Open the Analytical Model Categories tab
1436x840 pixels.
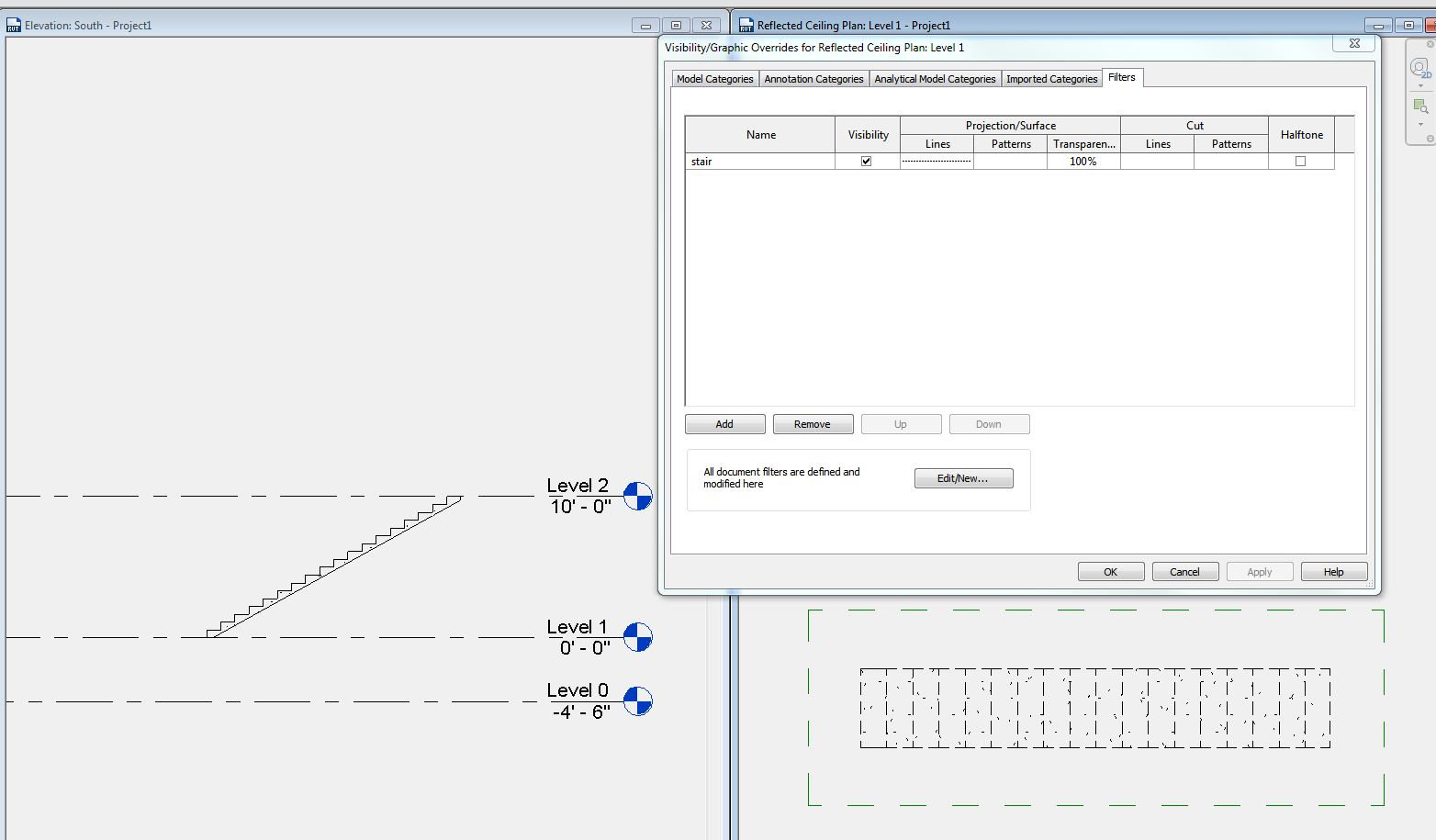(x=935, y=79)
